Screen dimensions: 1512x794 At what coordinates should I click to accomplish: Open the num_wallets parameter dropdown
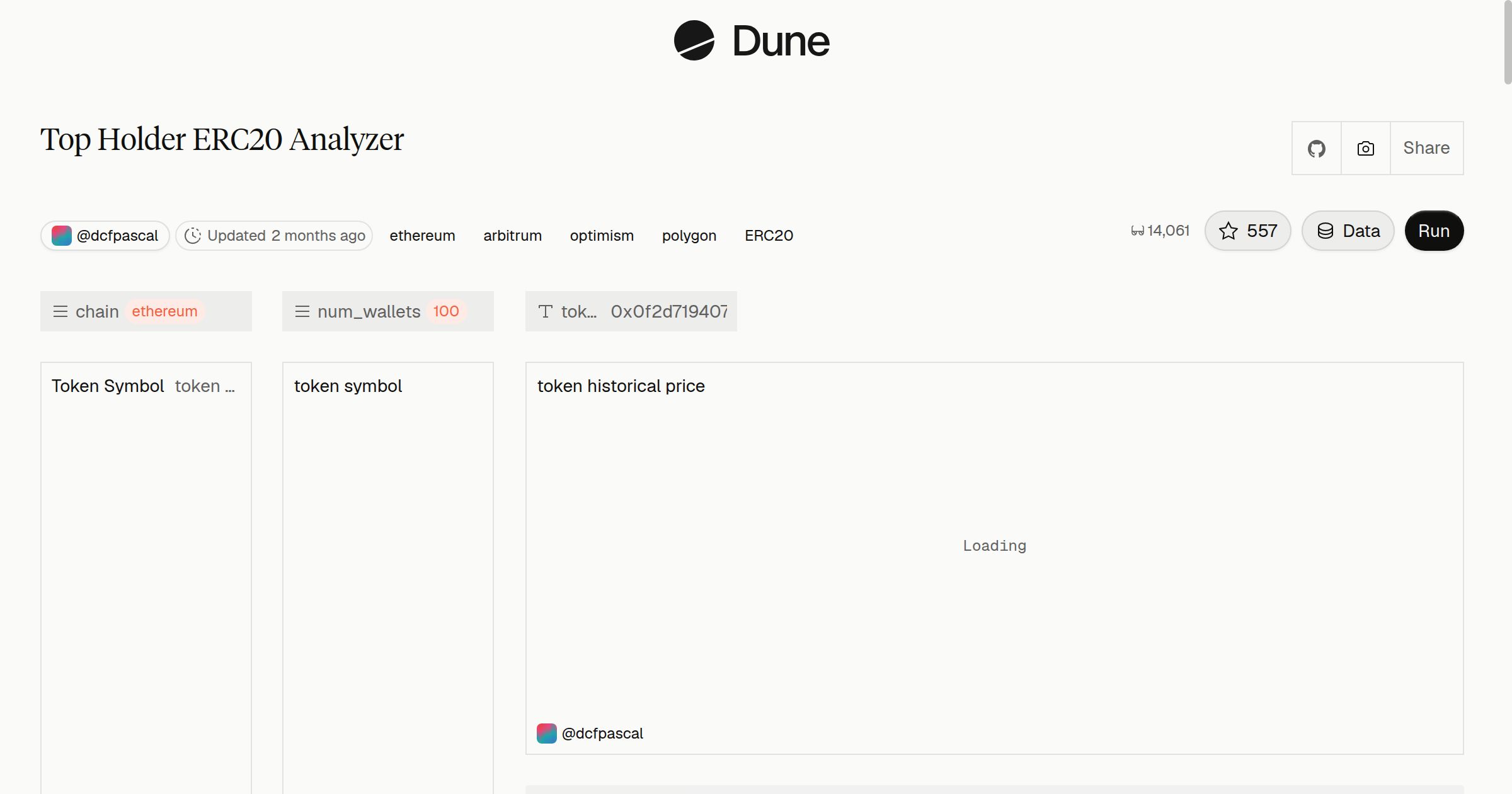(388, 311)
